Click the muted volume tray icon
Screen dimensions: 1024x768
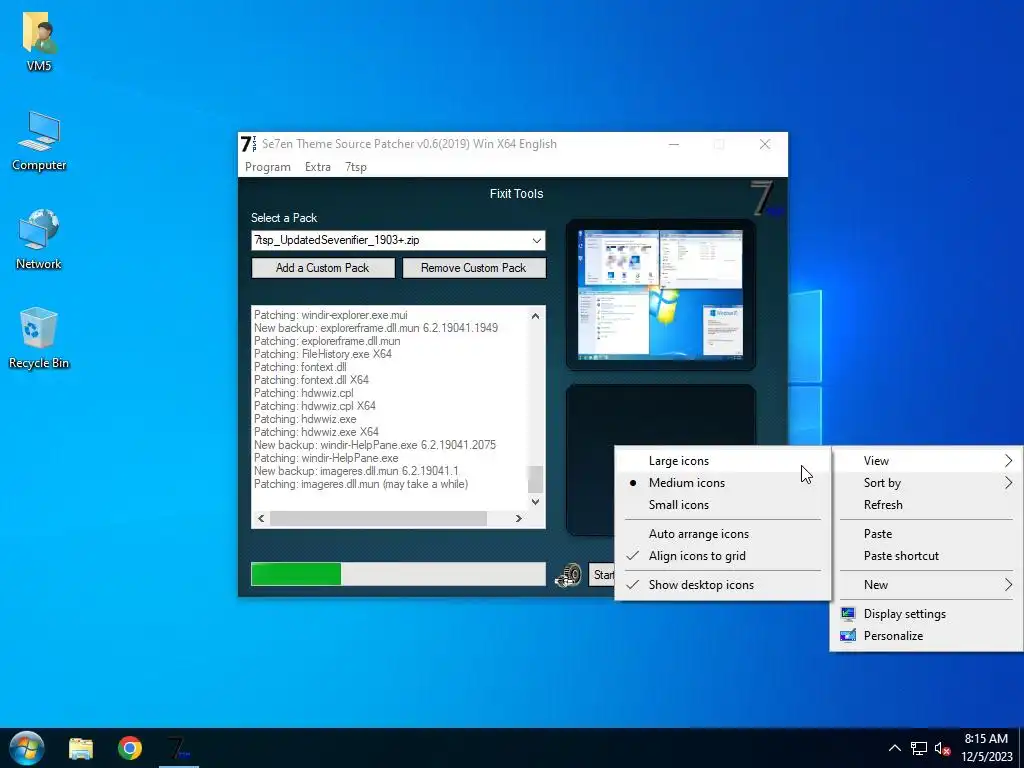tap(942, 748)
